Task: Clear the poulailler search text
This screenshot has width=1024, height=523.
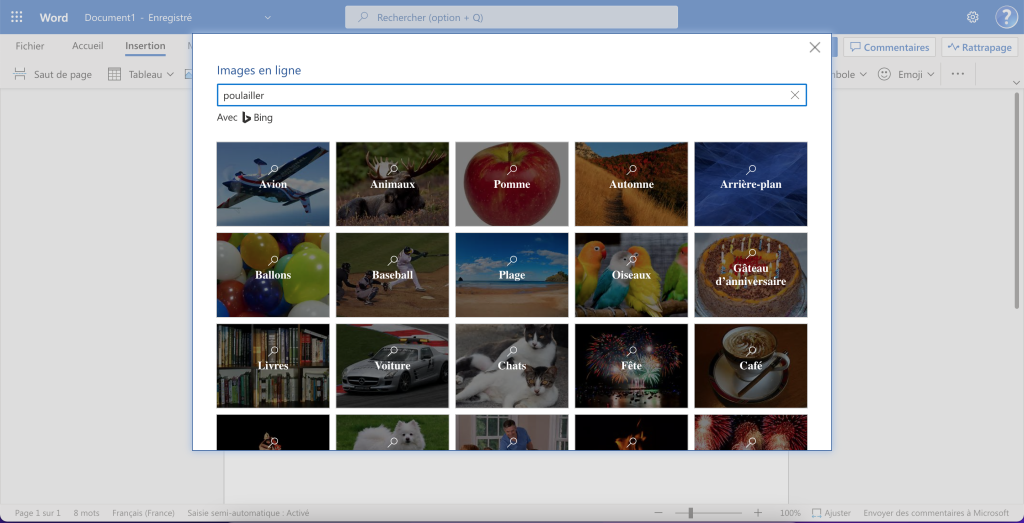Action: 795,95
